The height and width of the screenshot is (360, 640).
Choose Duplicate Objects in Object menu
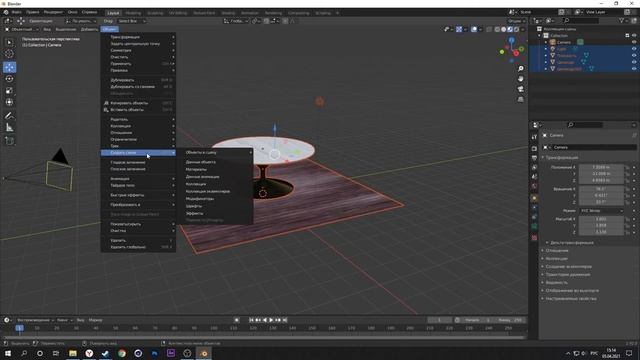[138, 80]
